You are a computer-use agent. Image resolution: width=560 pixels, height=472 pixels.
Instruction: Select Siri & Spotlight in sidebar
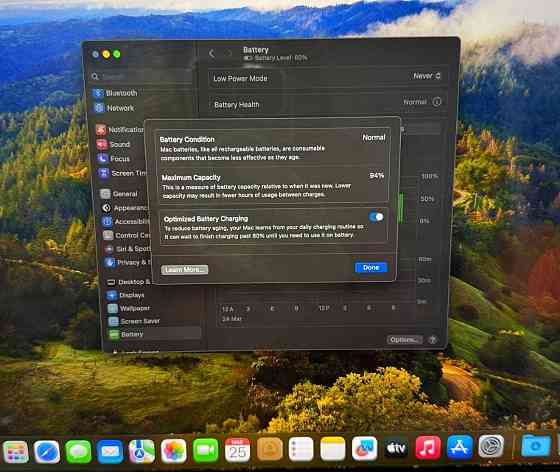tap(128, 249)
